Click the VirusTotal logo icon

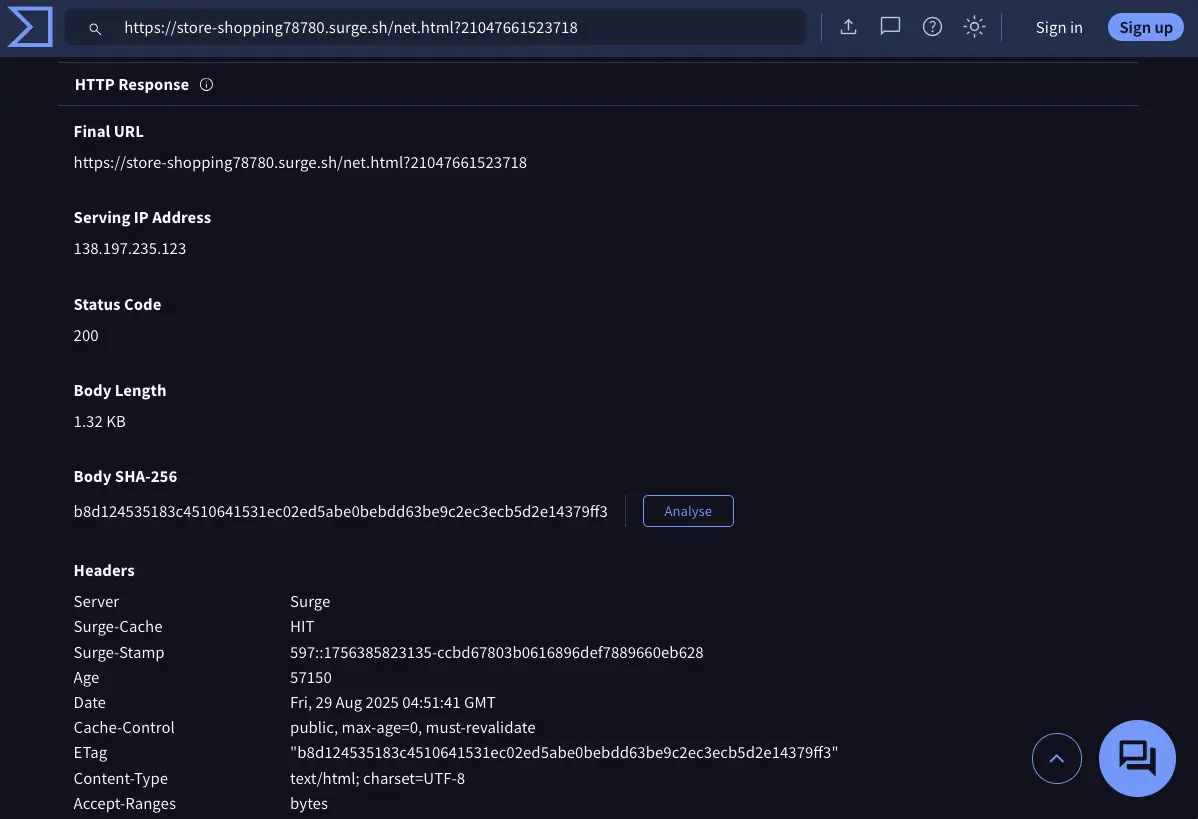coord(30,27)
